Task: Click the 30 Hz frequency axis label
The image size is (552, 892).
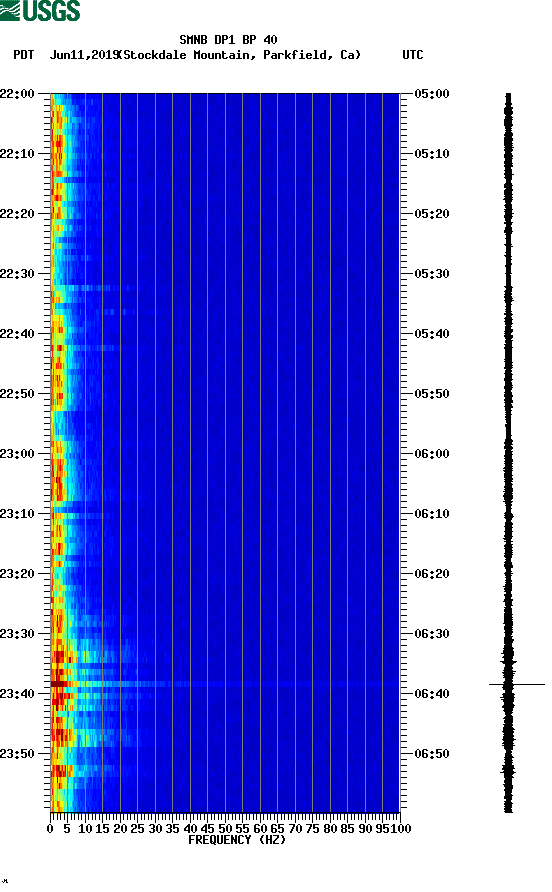Action: click(x=155, y=829)
